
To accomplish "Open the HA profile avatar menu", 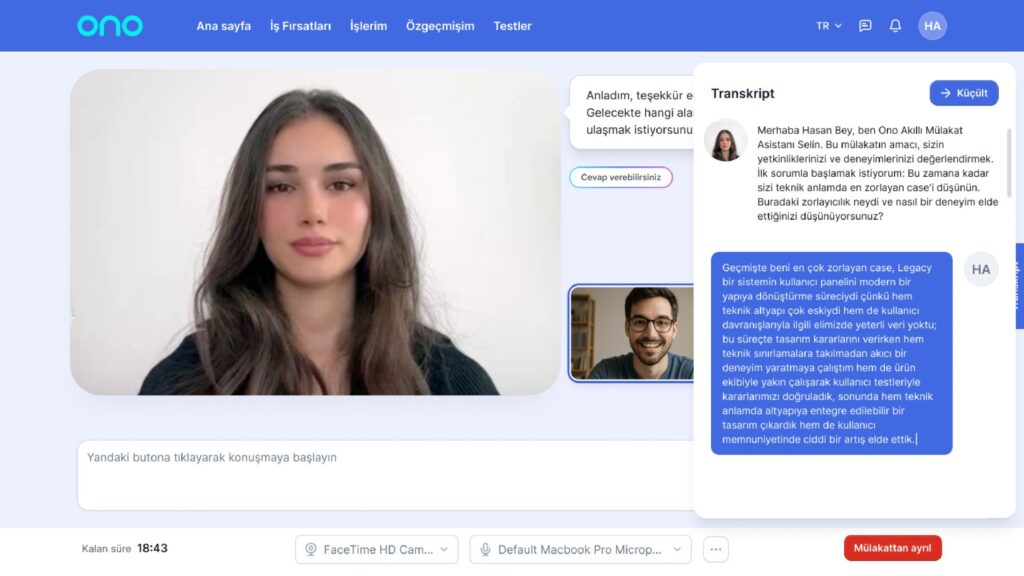I will click(932, 25).
